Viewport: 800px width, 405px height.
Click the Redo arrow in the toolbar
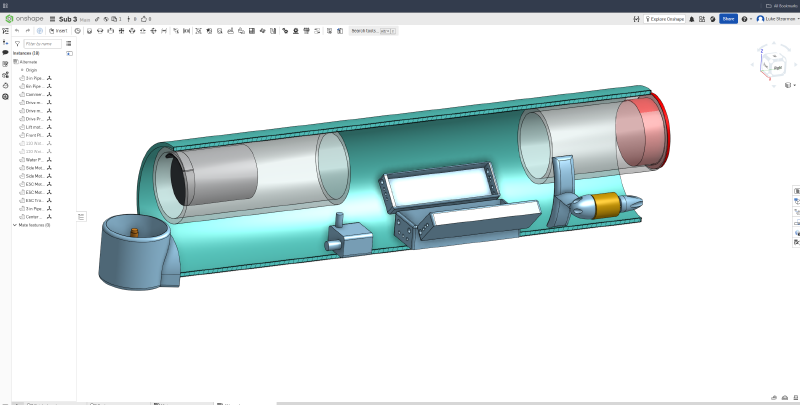point(28,31)
